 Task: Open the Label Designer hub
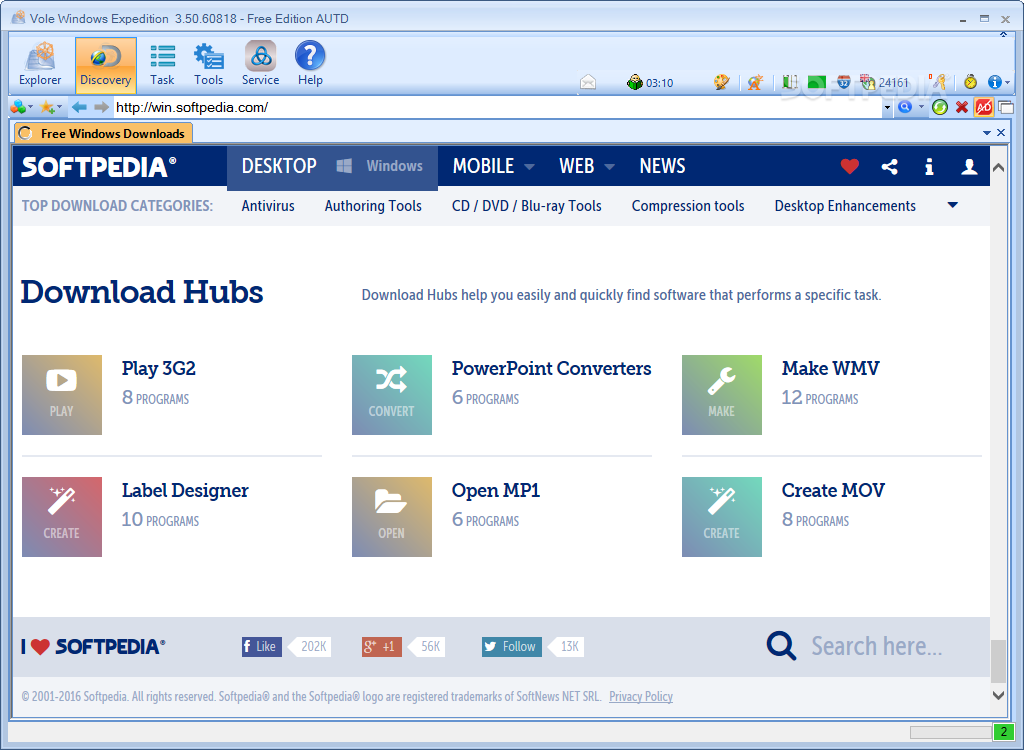(185, 490)
